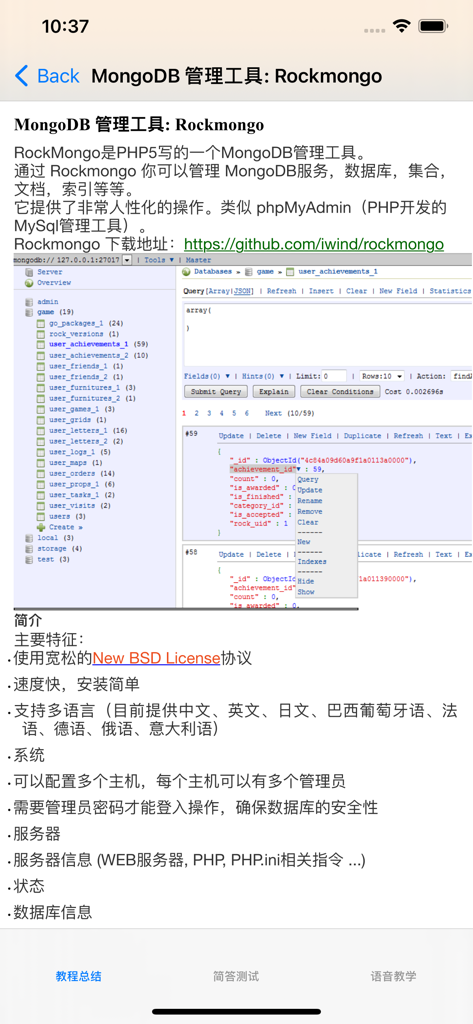Viewport: 473px width, 1024px height.
Task: Select the '简介' section heading
Action: pos(27,619)
